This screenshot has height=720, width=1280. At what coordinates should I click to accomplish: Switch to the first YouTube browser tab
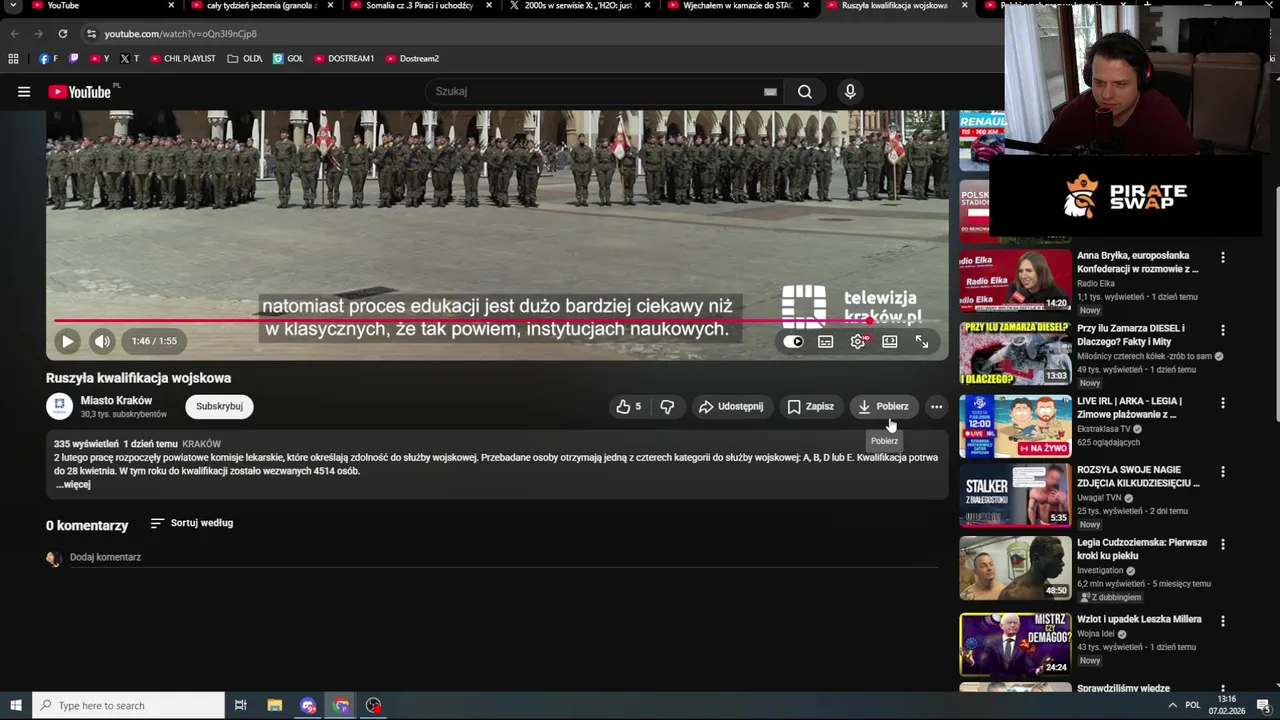click(95, 6)
